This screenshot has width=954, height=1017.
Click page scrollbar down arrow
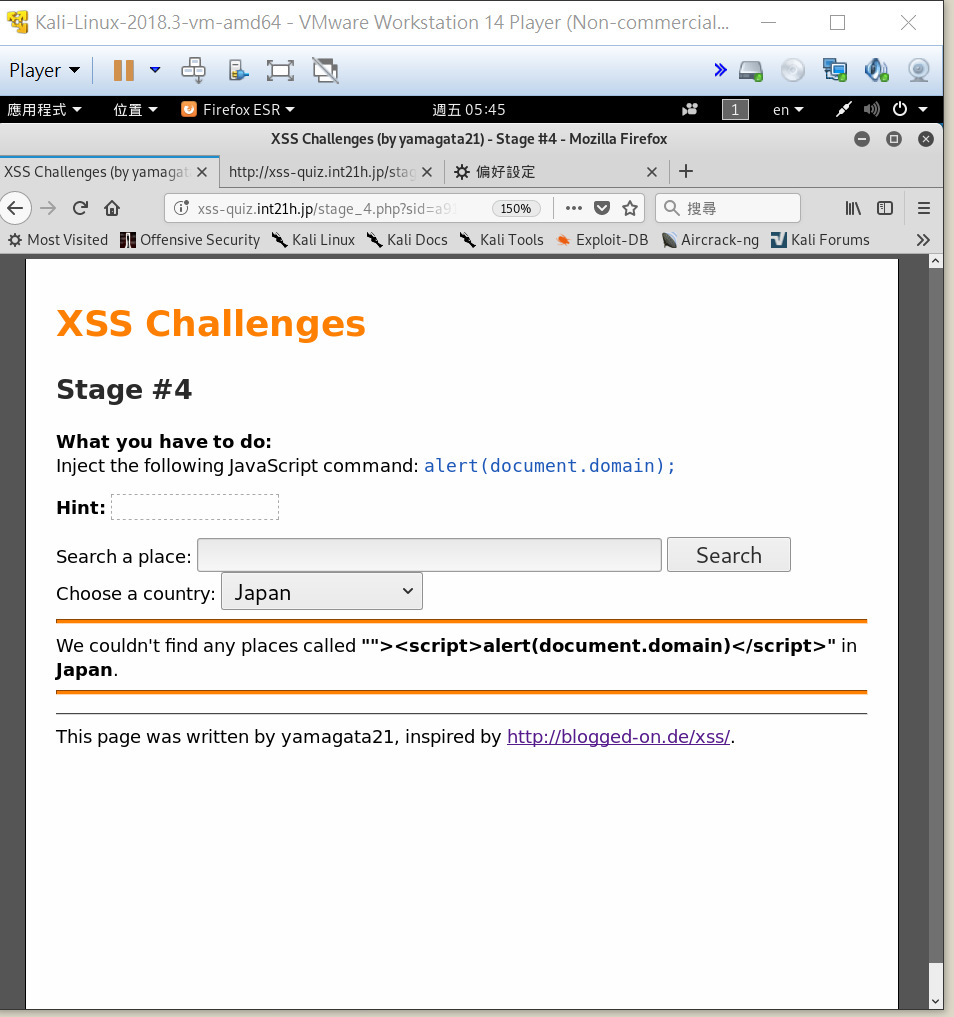[935, 1001]
